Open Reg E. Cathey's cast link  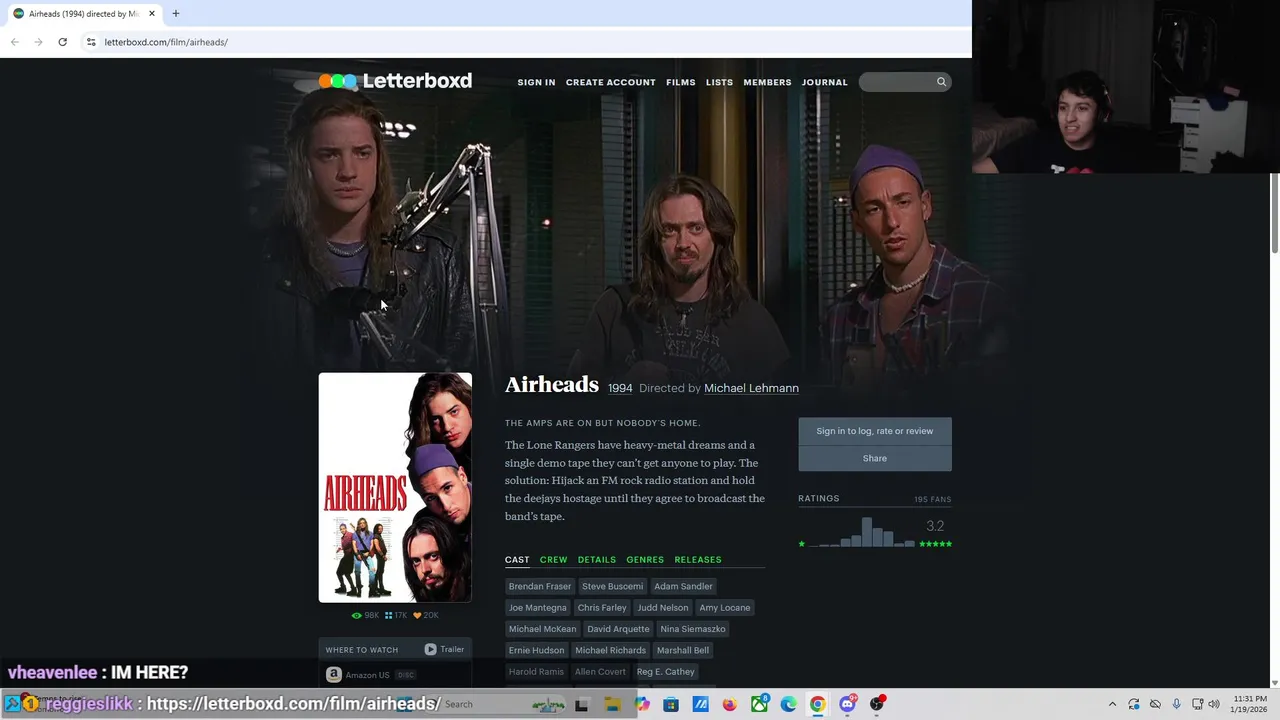point(665,672)
